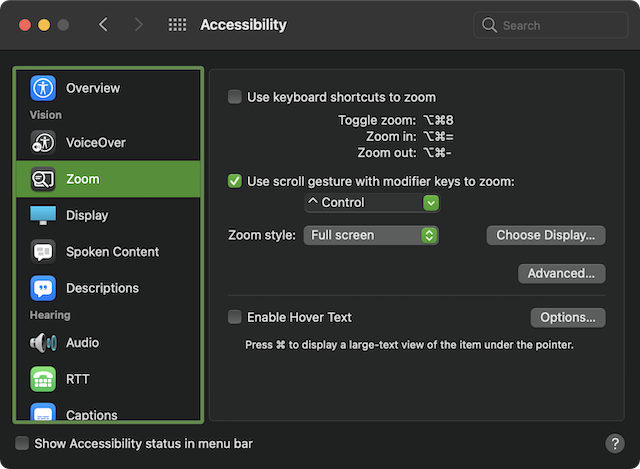Viewport: 640px width, 469px height.
Task: Open the Control modifier key dropdown
Action: coord(372,203)
